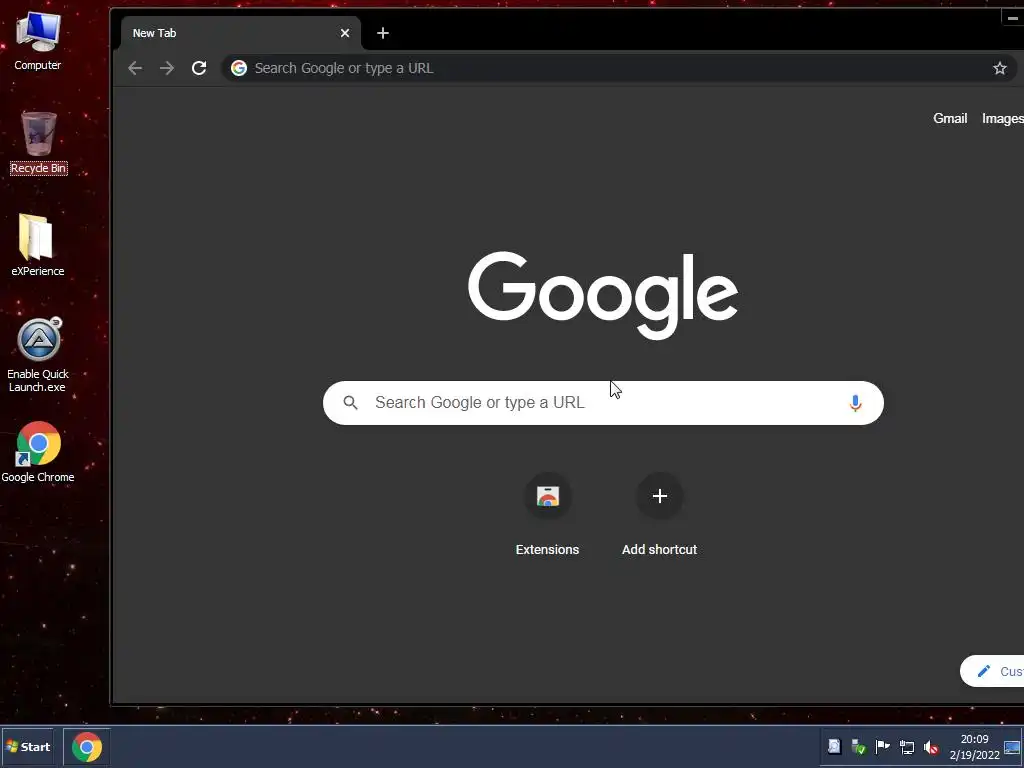
Task: Open the Extensions shortcut tile
Action: (547, 516)
